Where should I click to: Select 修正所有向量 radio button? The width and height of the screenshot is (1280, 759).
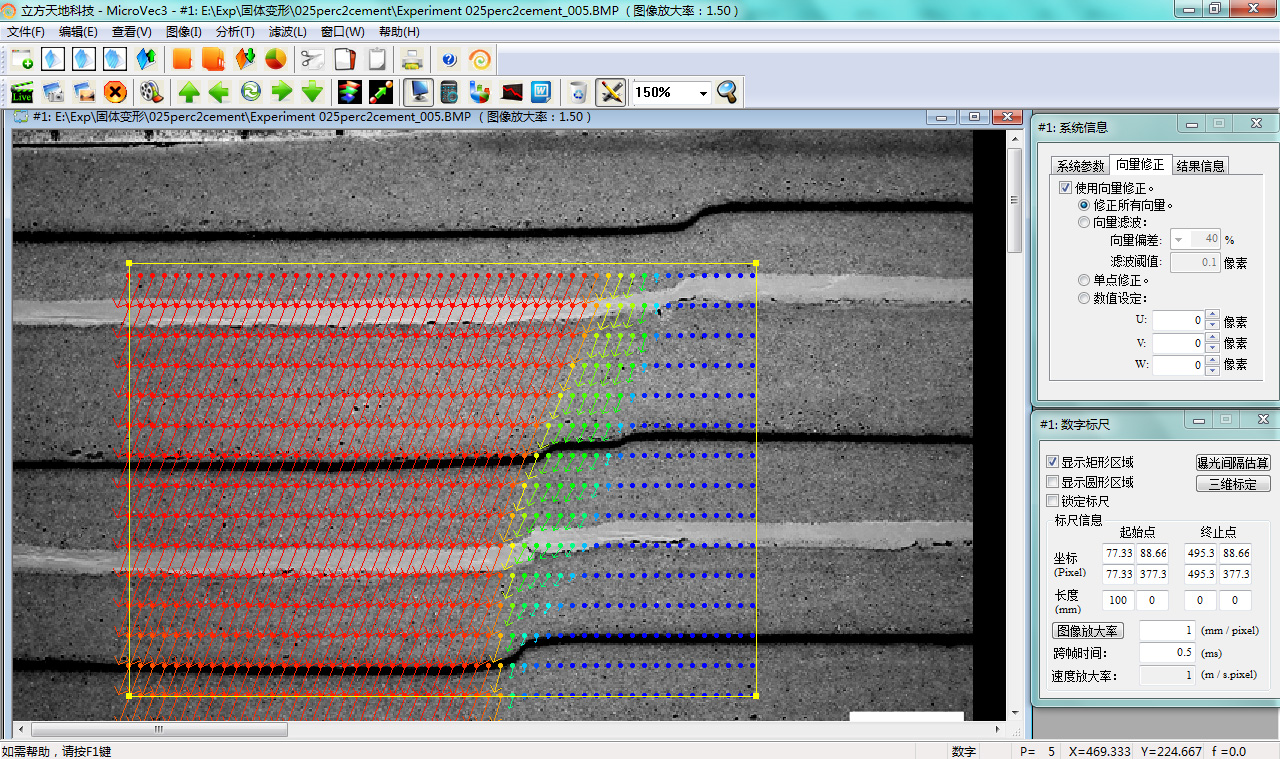coord(1084,205)
